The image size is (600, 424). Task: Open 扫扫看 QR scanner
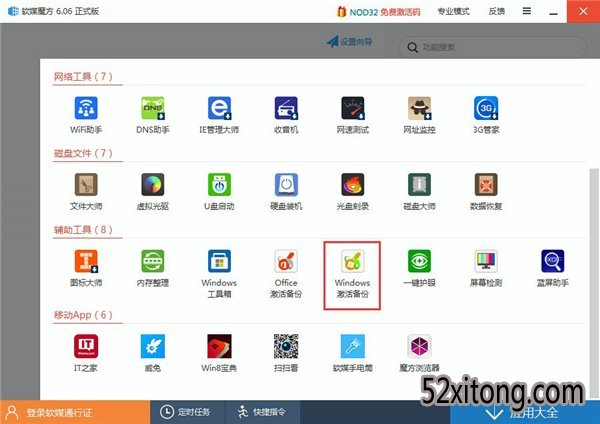point(286,346)
